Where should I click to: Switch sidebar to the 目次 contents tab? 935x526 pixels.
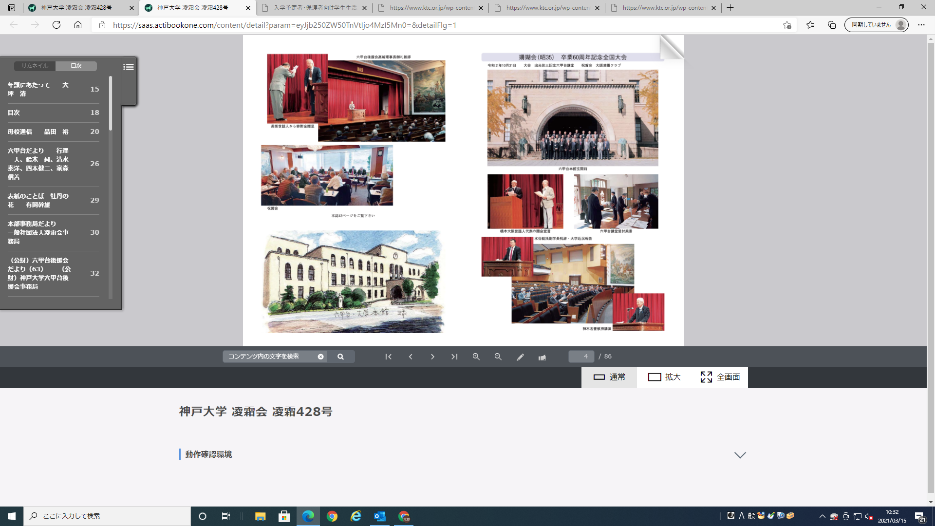click(x=76, y=66)
